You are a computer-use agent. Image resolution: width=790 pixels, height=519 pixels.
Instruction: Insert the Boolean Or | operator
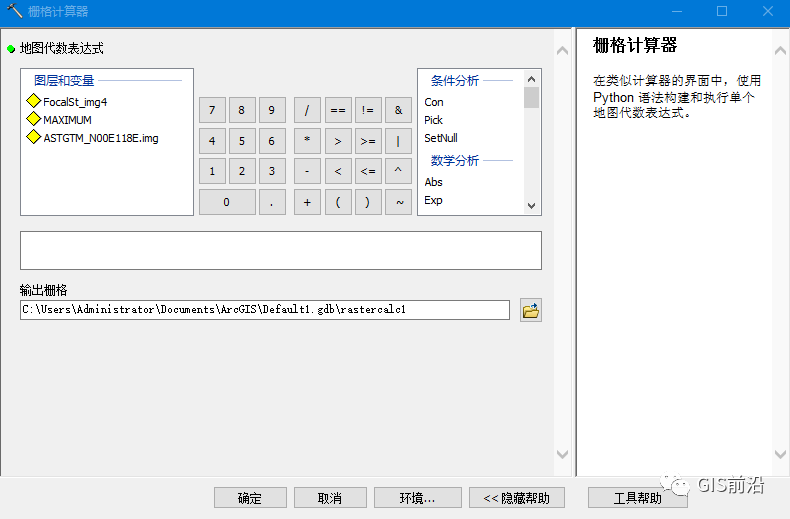(399, 141)
